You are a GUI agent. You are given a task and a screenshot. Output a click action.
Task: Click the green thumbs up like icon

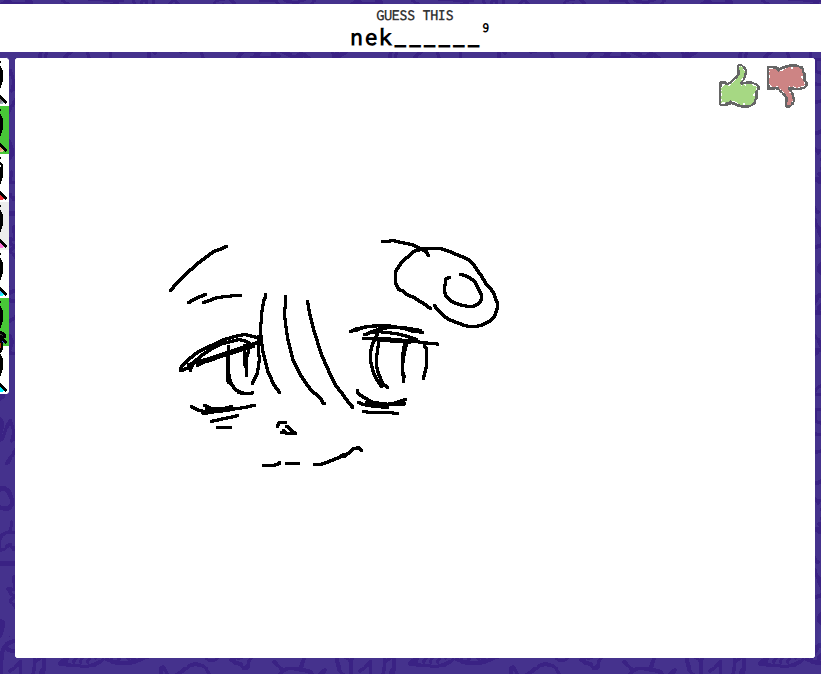739,87
